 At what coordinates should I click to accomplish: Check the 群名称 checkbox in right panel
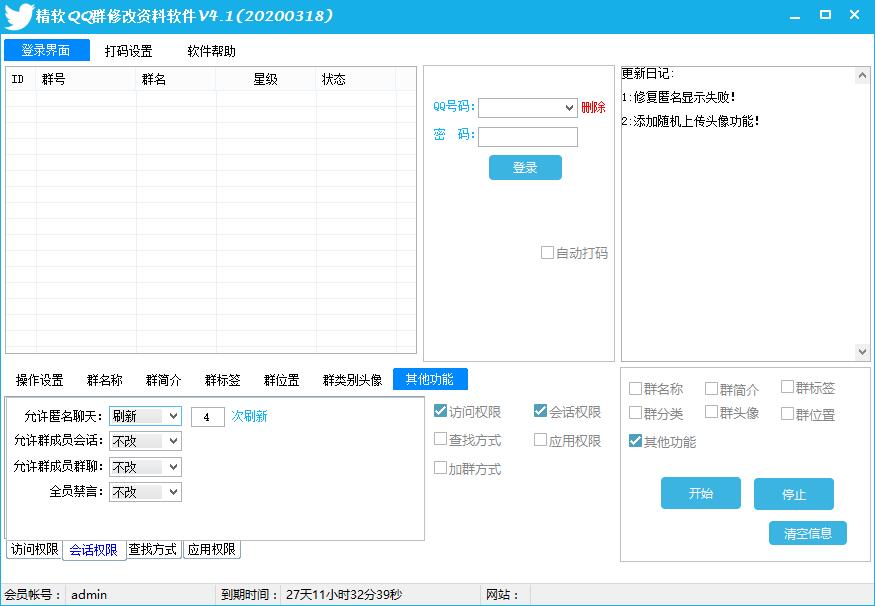(635, 388)
